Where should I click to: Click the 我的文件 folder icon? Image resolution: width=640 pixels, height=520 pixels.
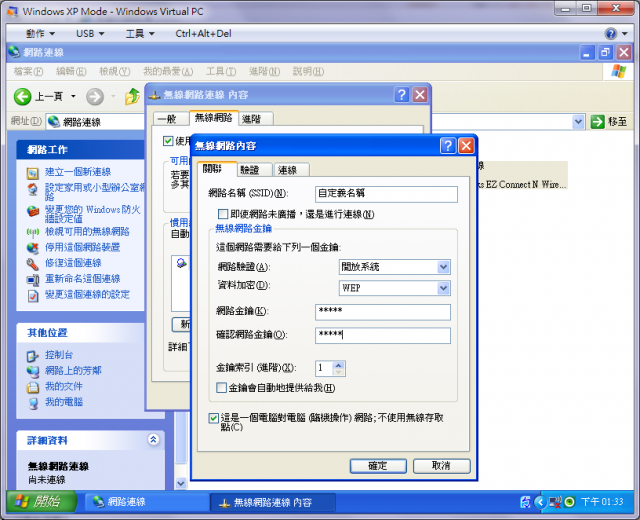coord(33,387)
